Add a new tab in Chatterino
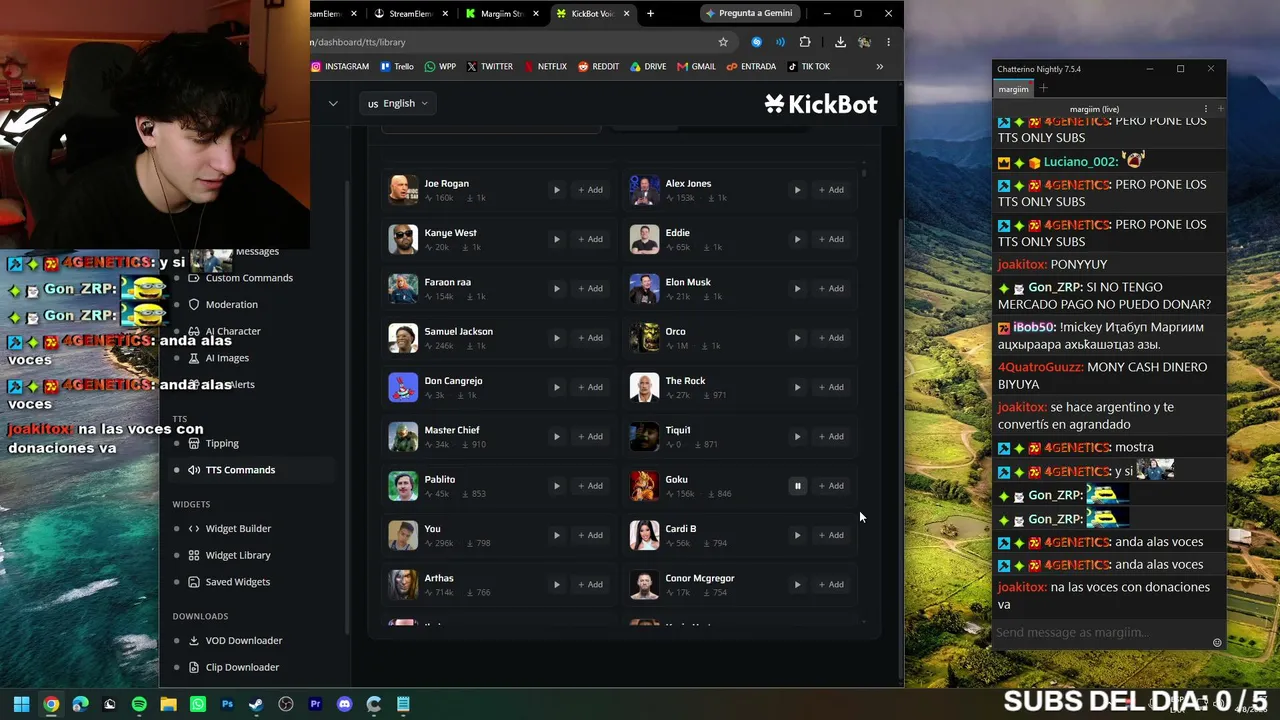This screenshot has width=1280, height=720. click(1044, 89)
